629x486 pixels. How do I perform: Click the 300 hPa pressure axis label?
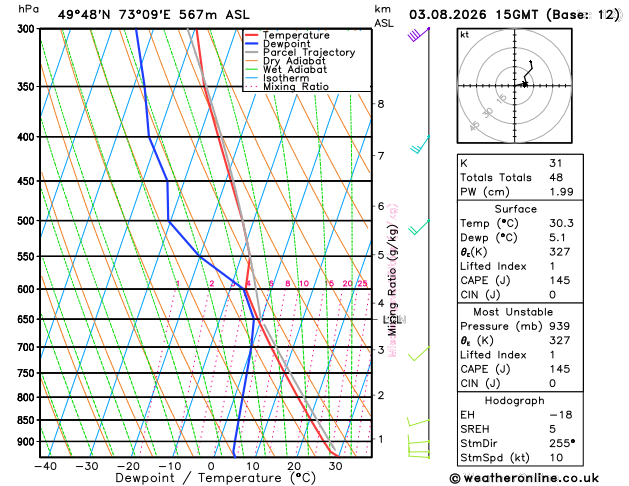click(x=26, y=29)
